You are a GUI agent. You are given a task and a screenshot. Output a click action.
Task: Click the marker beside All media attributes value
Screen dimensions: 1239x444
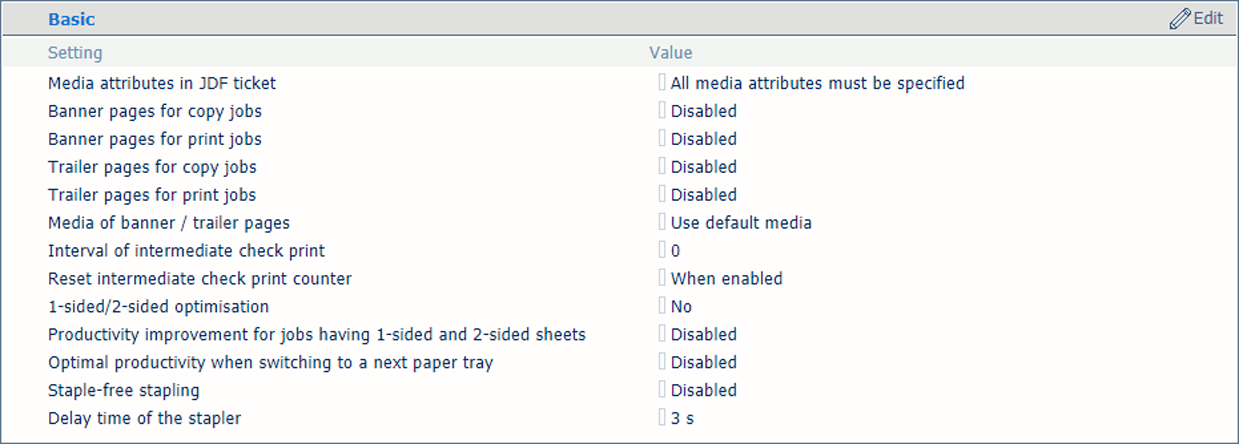[662, 83]
